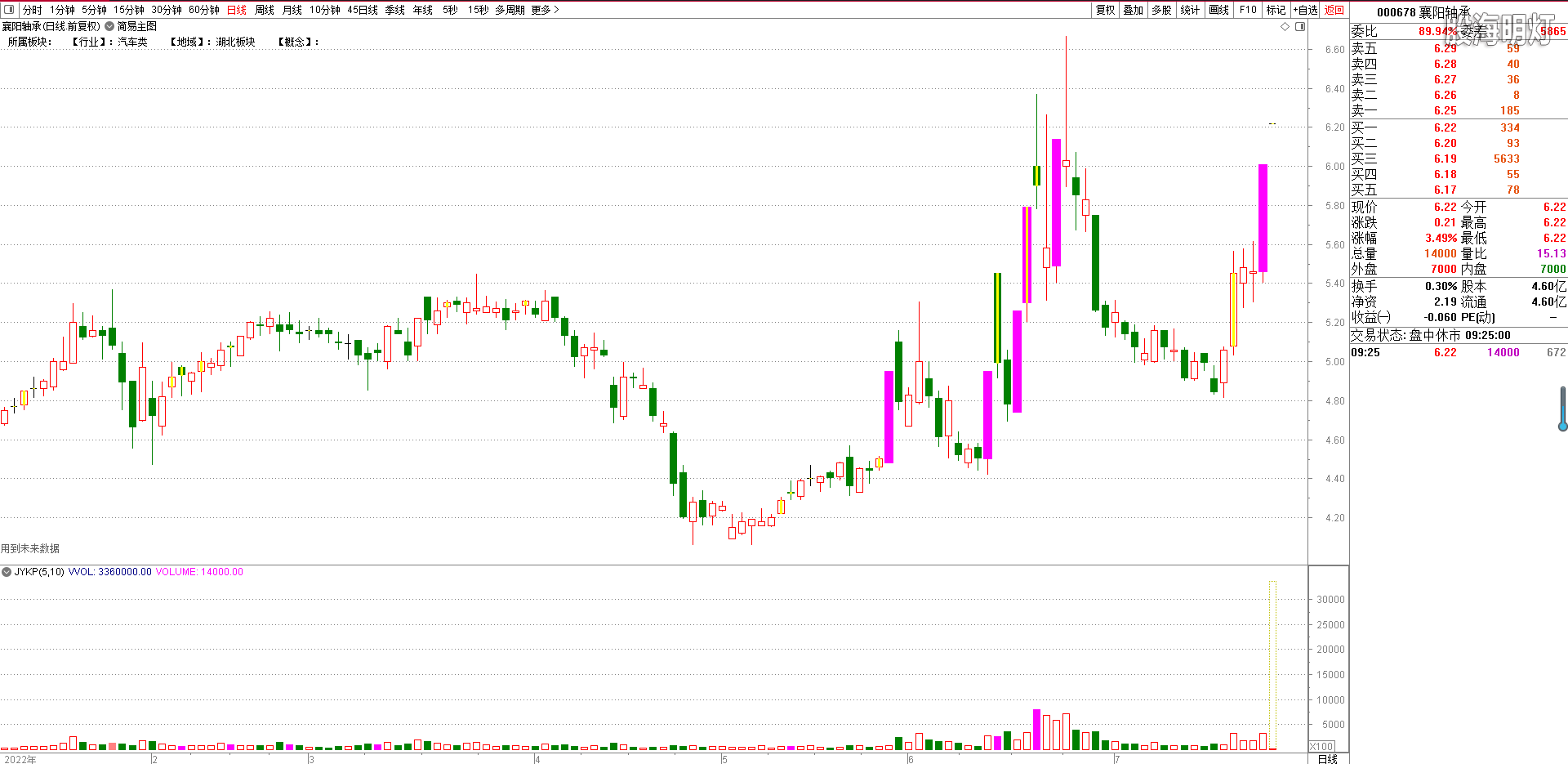Enable 叠加 overlay comparison
1568x764 pixels.
tap(1134, 10)
